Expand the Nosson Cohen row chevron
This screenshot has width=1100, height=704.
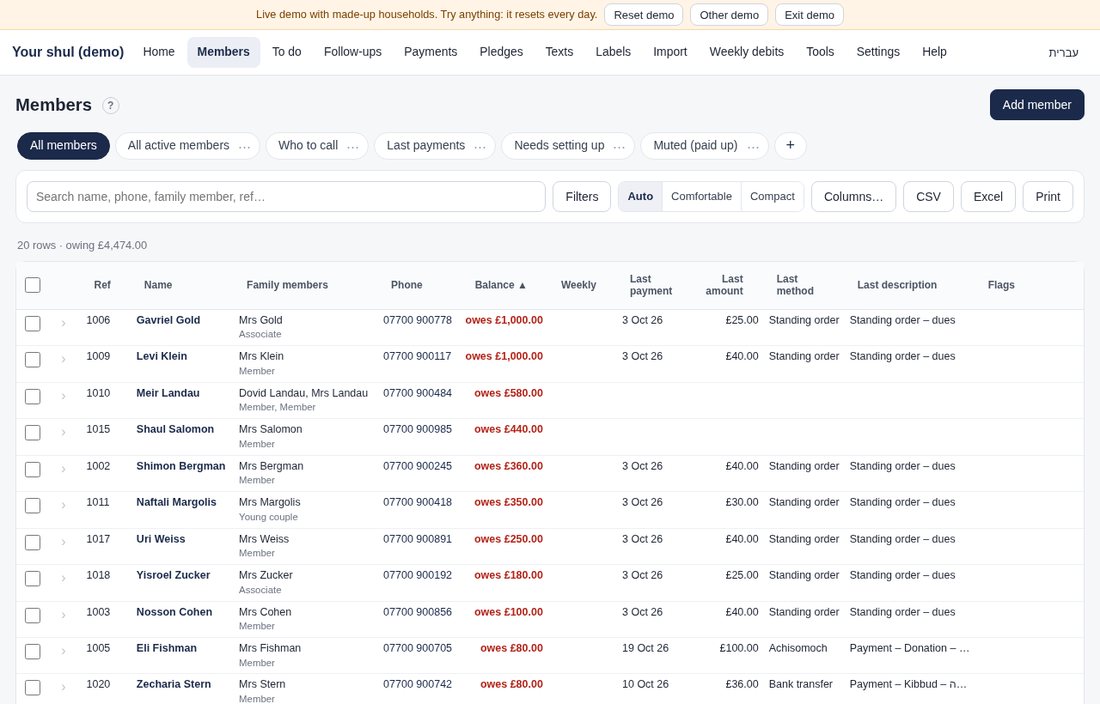(x=63, y=615)
